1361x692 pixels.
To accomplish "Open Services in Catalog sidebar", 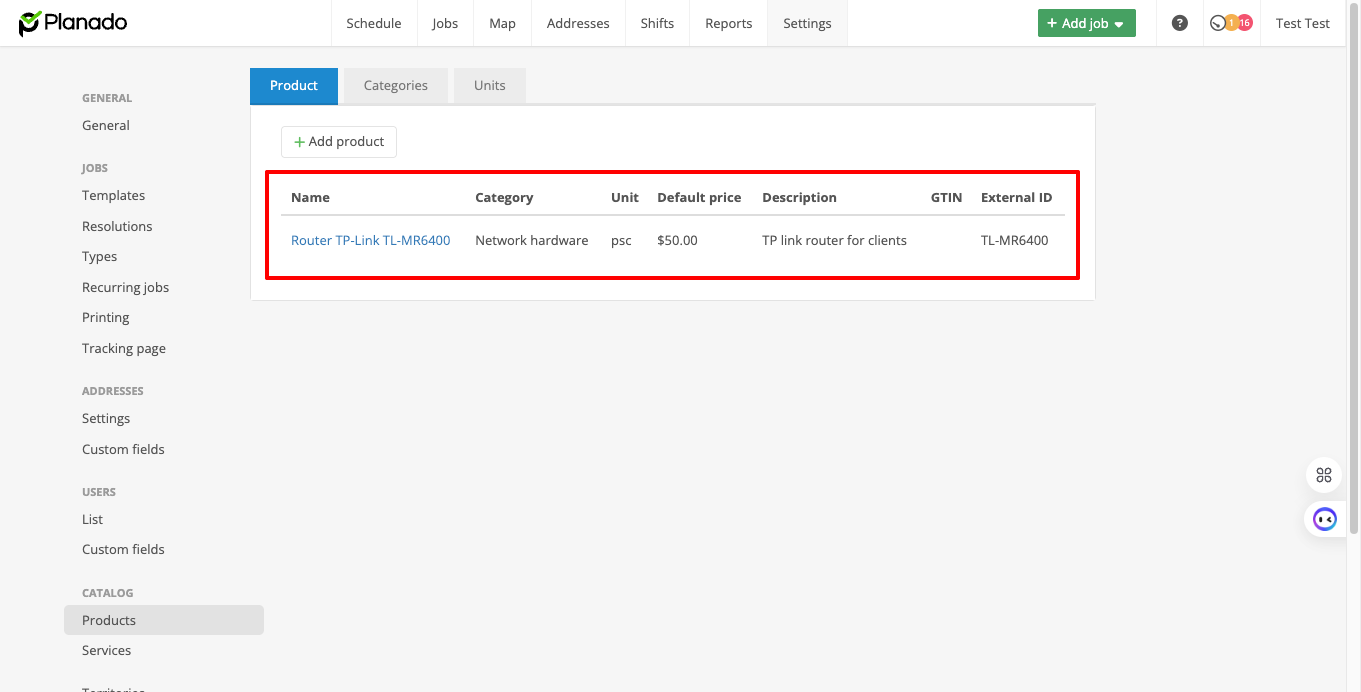I will [x=106, y=650].
